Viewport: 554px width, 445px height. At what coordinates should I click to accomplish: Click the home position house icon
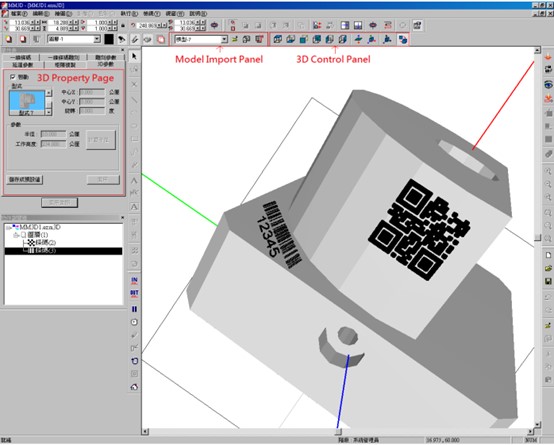pos(134,387)
